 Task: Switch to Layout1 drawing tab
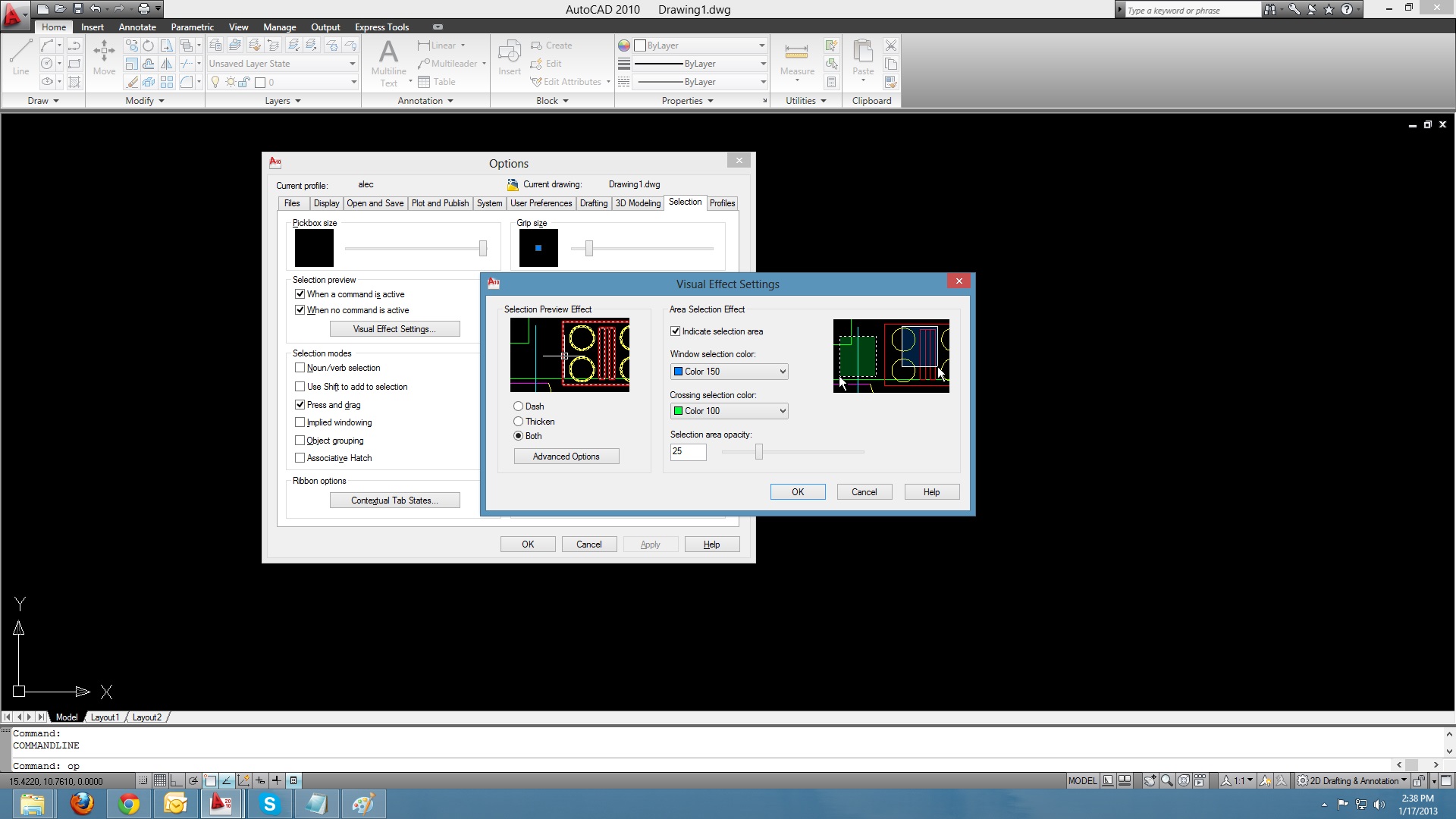(105, 717)
